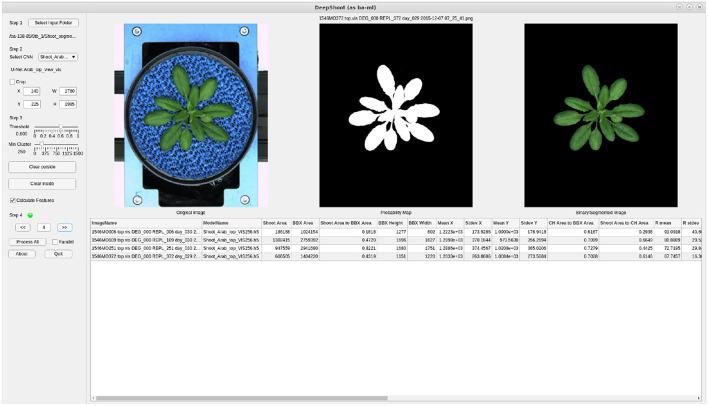Go to previous image with << button

click(x=22, y=227)
